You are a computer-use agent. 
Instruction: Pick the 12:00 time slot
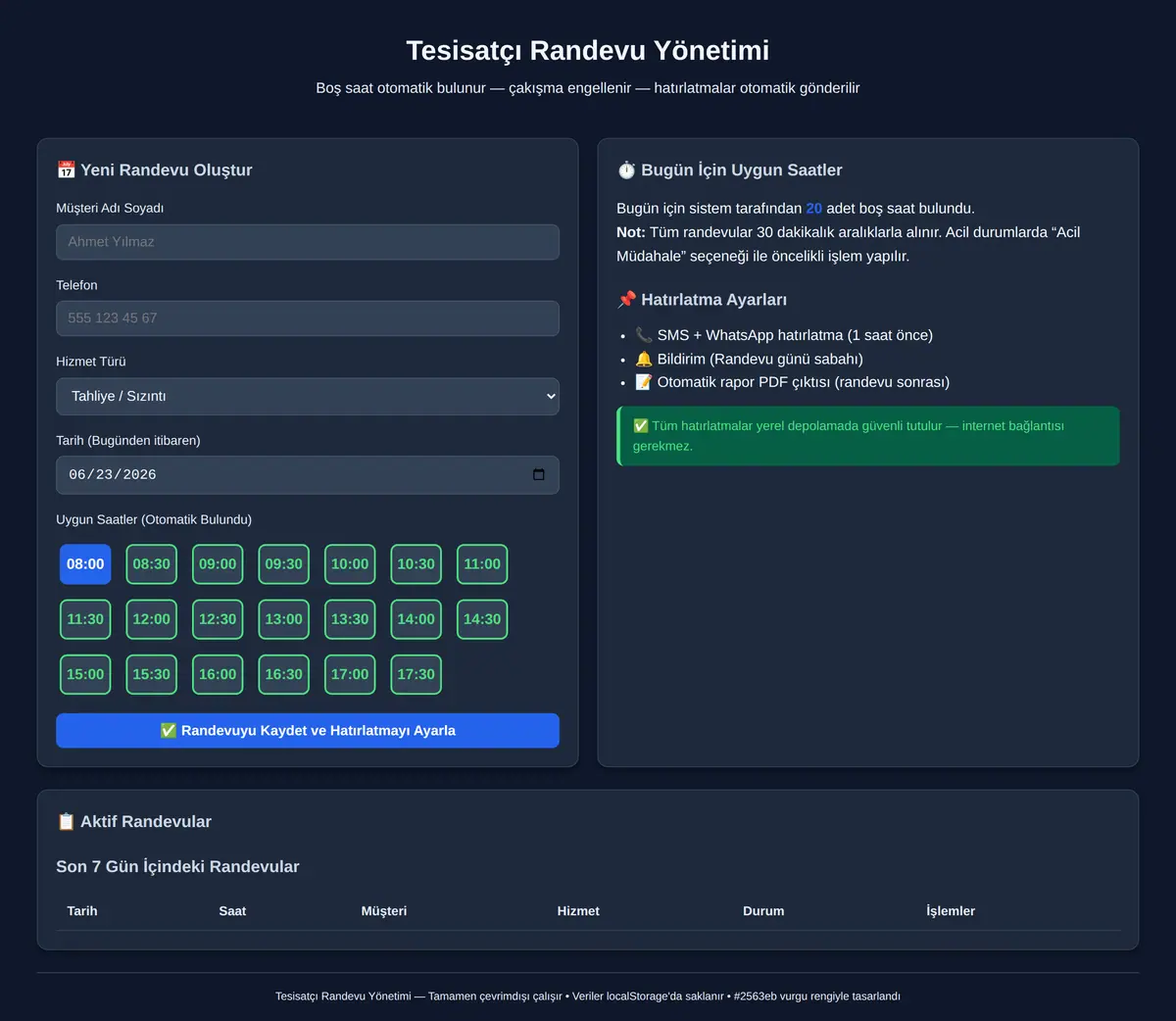[x=152, y=619]
